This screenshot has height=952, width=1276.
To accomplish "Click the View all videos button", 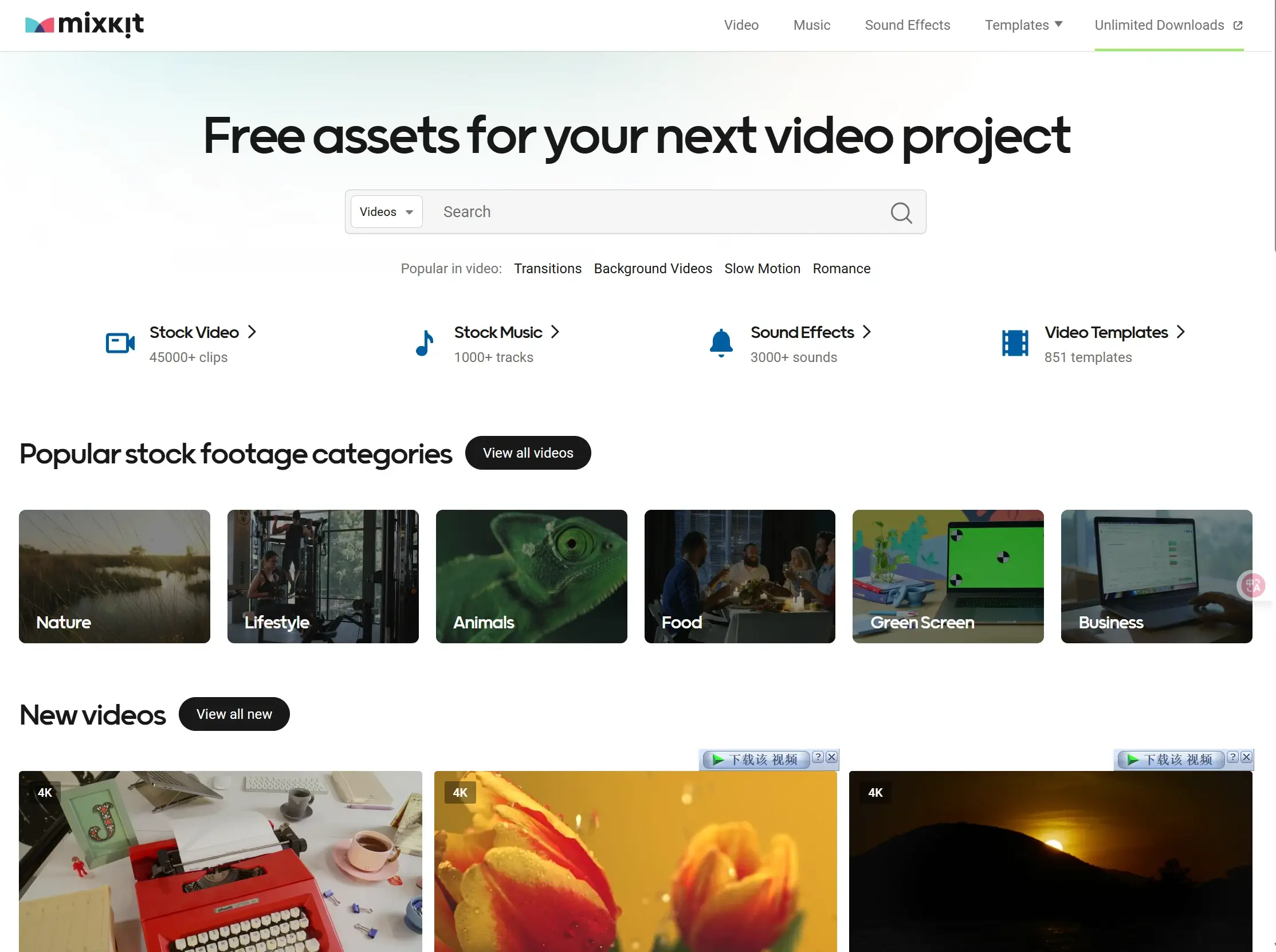I will click(528, 453).
